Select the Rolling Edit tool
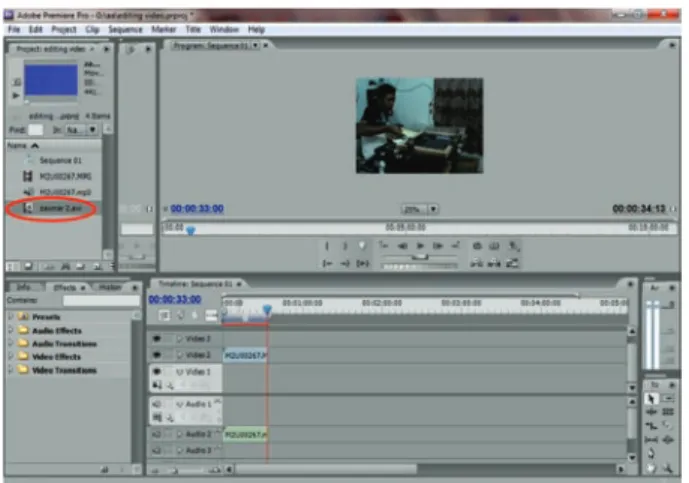The image size is (689, 483). 668,412
